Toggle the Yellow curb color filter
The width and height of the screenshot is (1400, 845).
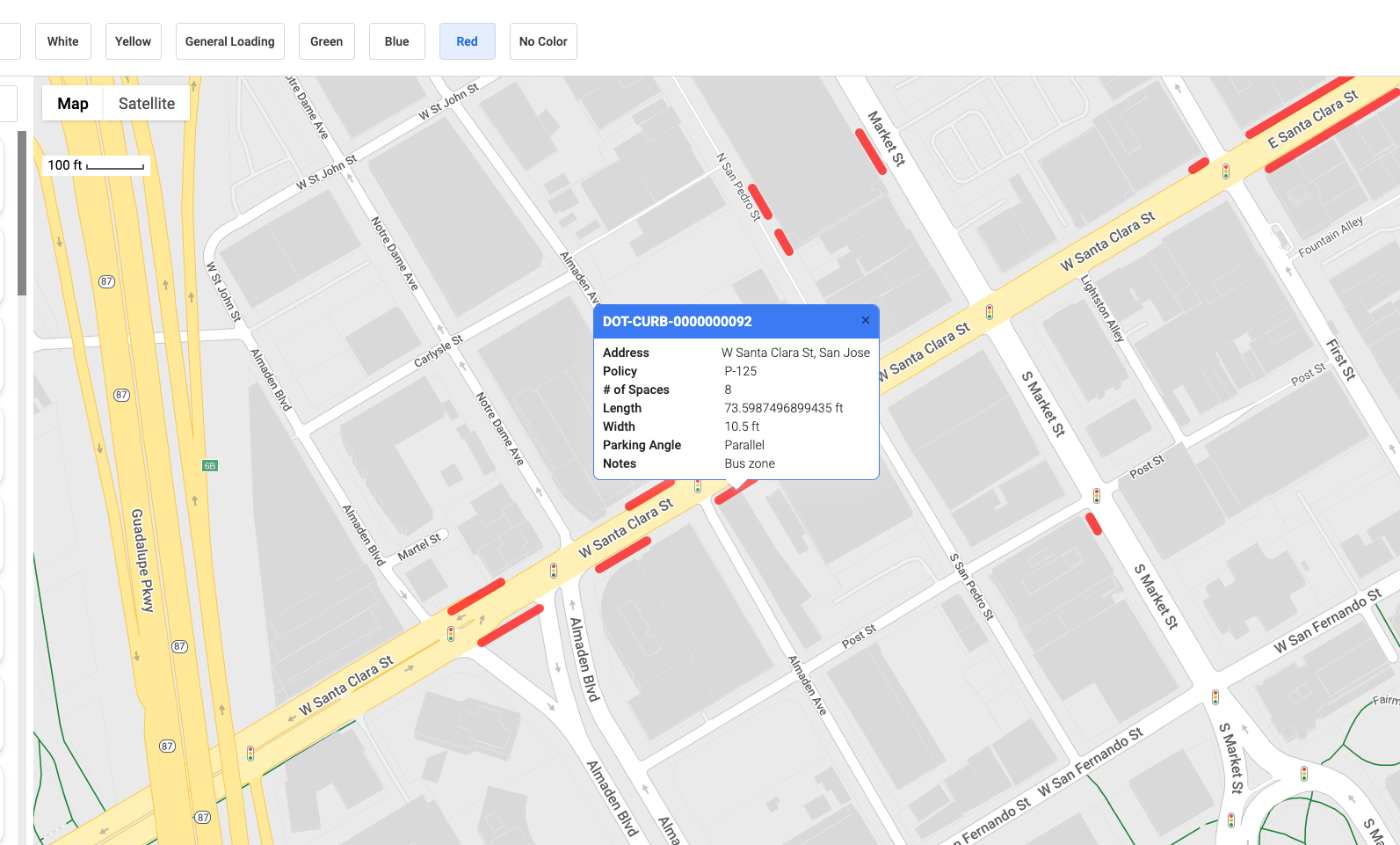tap(134, 41)
